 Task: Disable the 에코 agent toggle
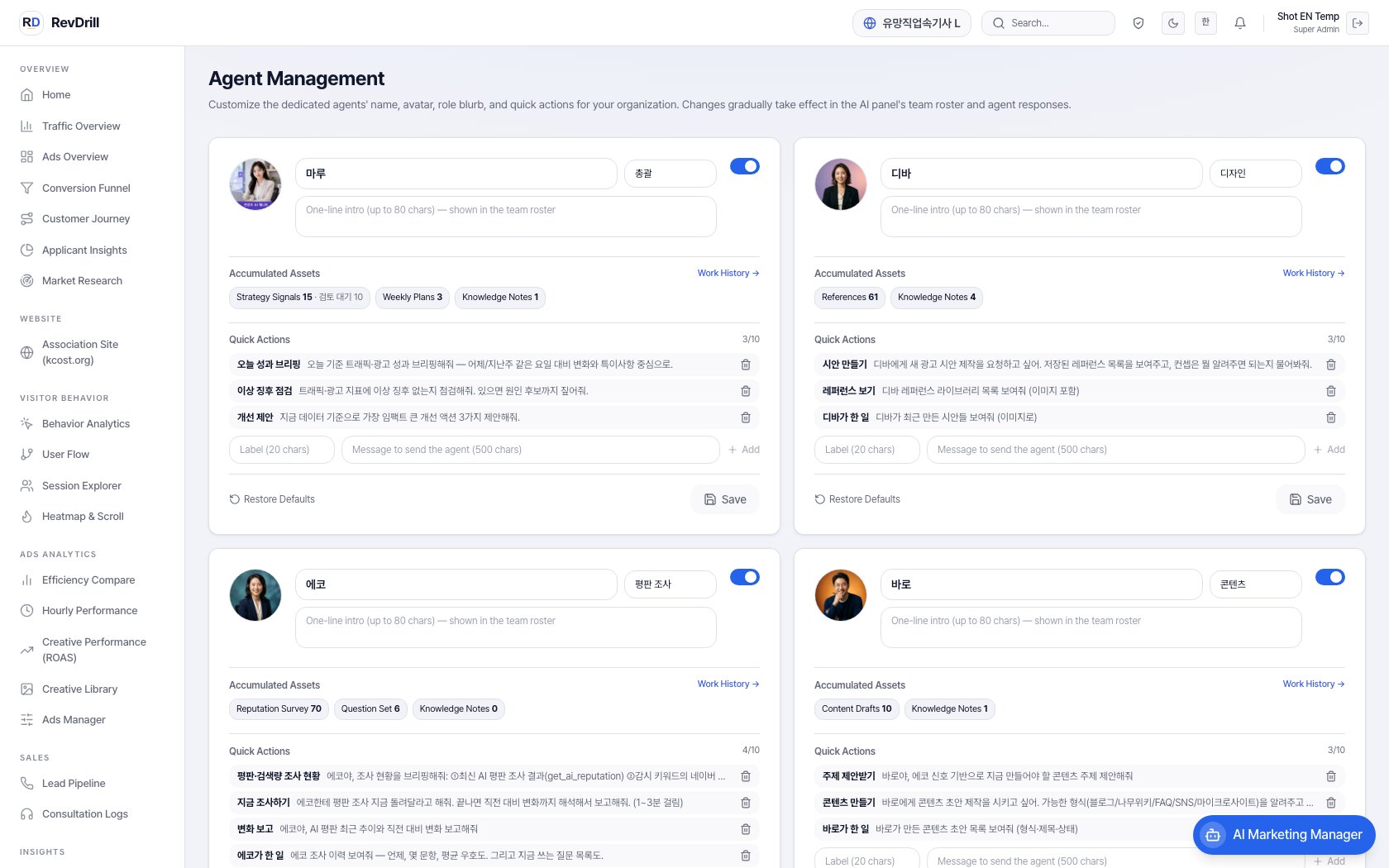pos(745,577)
